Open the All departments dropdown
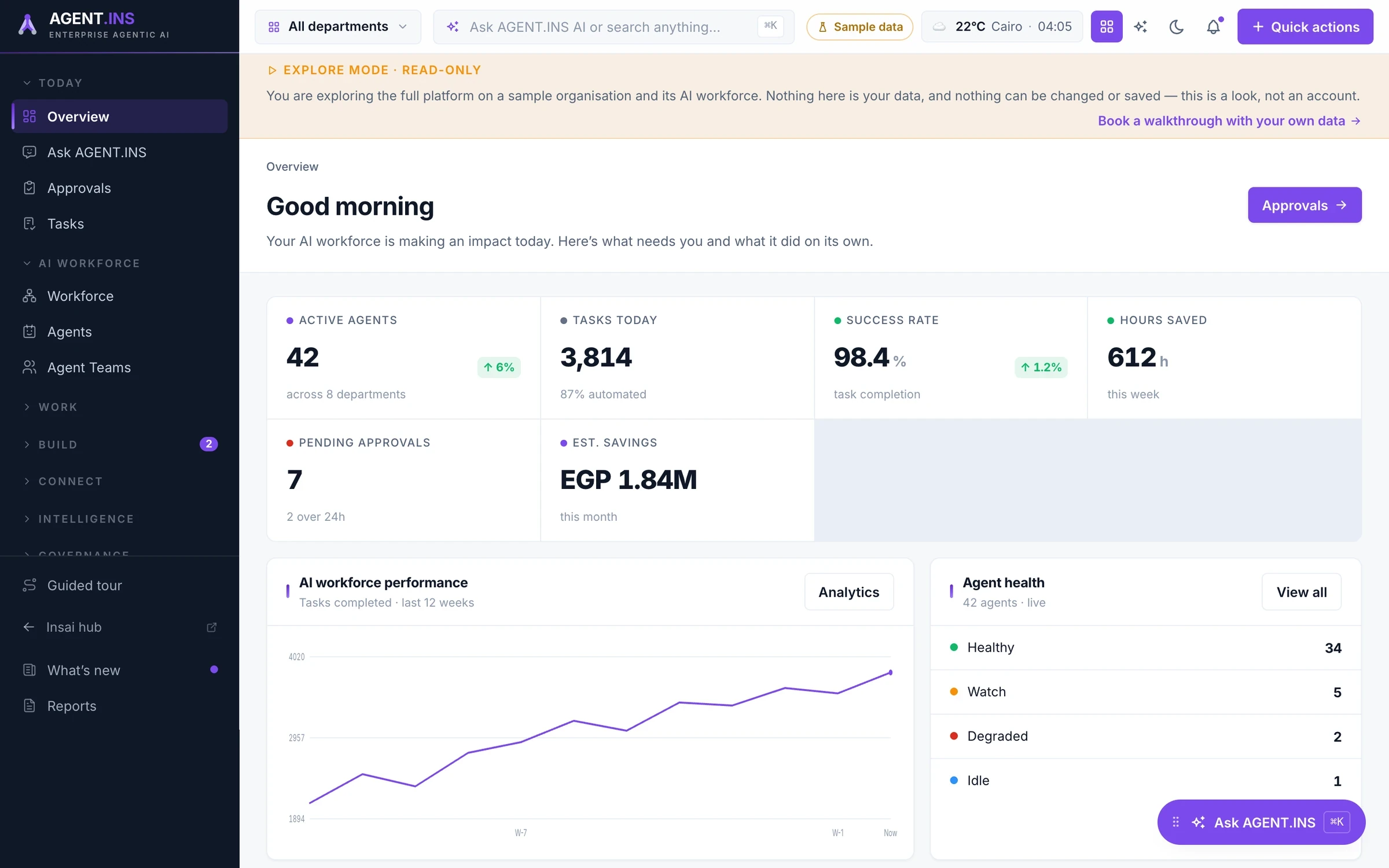 point(338,27)
